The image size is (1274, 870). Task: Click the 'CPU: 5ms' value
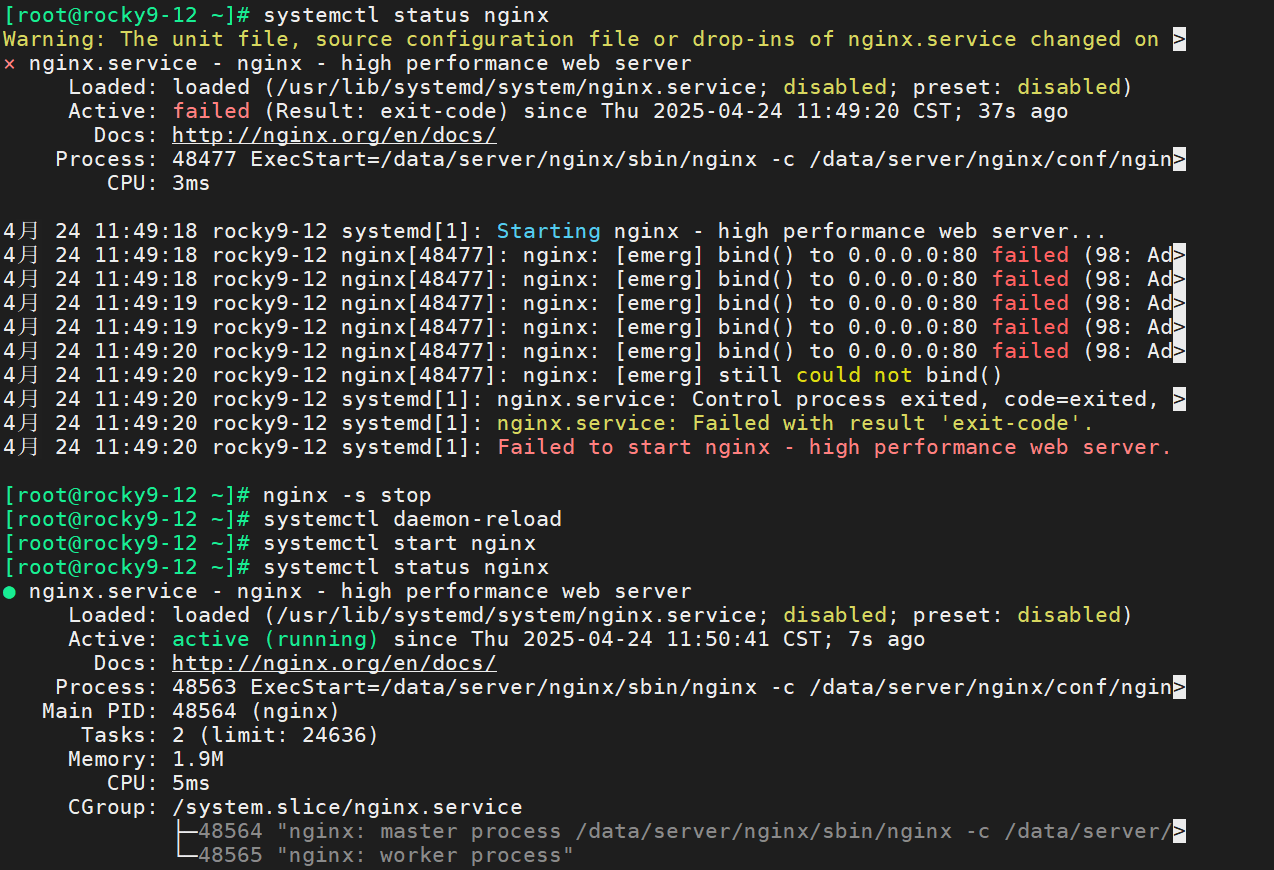tap(191, 783)
